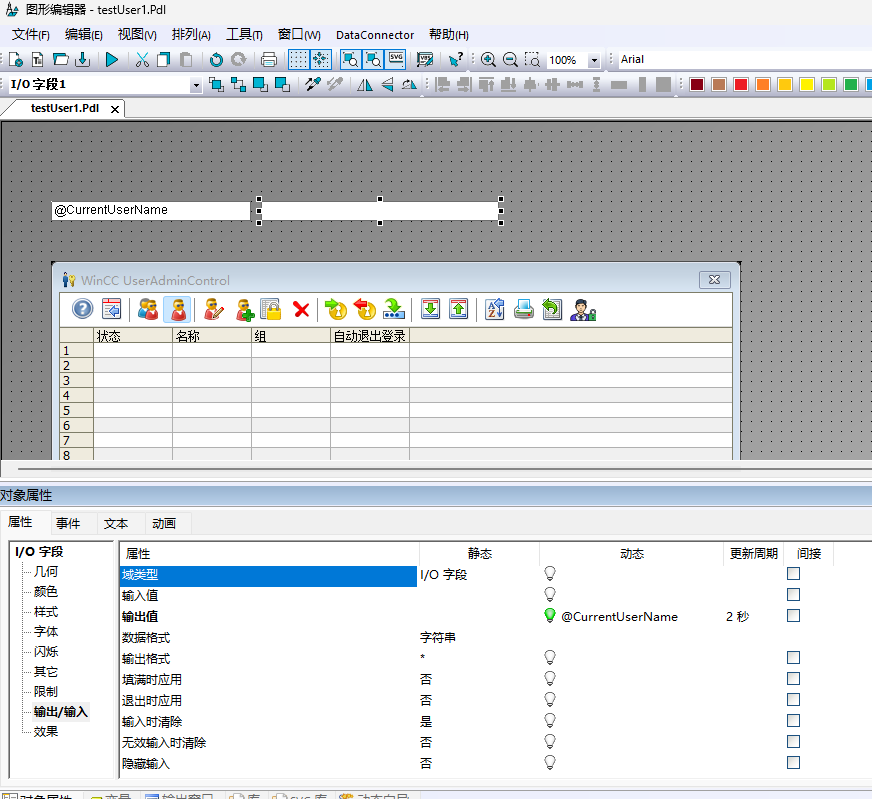This screenshot has width=872, height=799.
Task: Switch to the 事件 tab
Action: [x=68, y=523]
